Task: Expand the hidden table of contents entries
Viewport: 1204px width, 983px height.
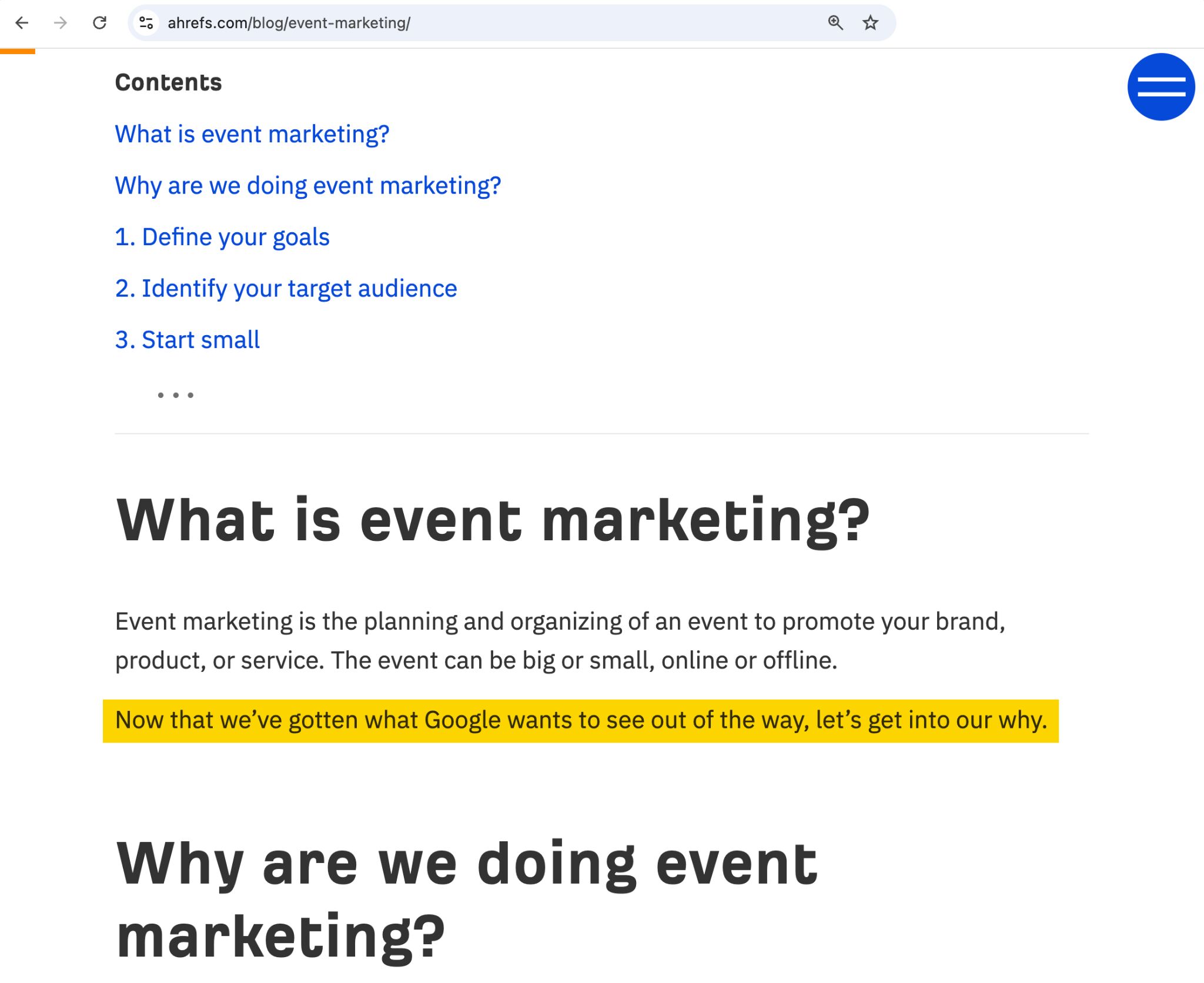Action: click(176, 394)
